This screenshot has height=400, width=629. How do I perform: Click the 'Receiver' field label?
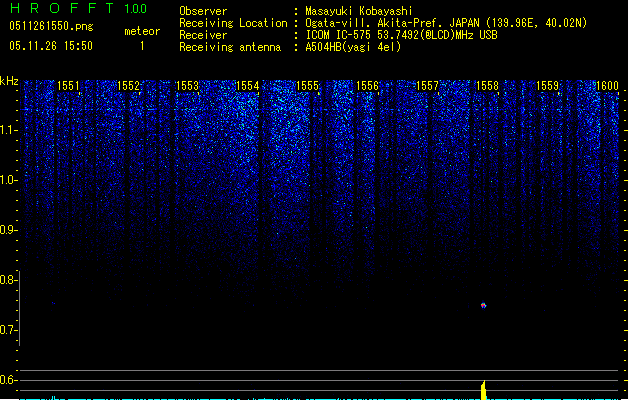tap(203, 35)
